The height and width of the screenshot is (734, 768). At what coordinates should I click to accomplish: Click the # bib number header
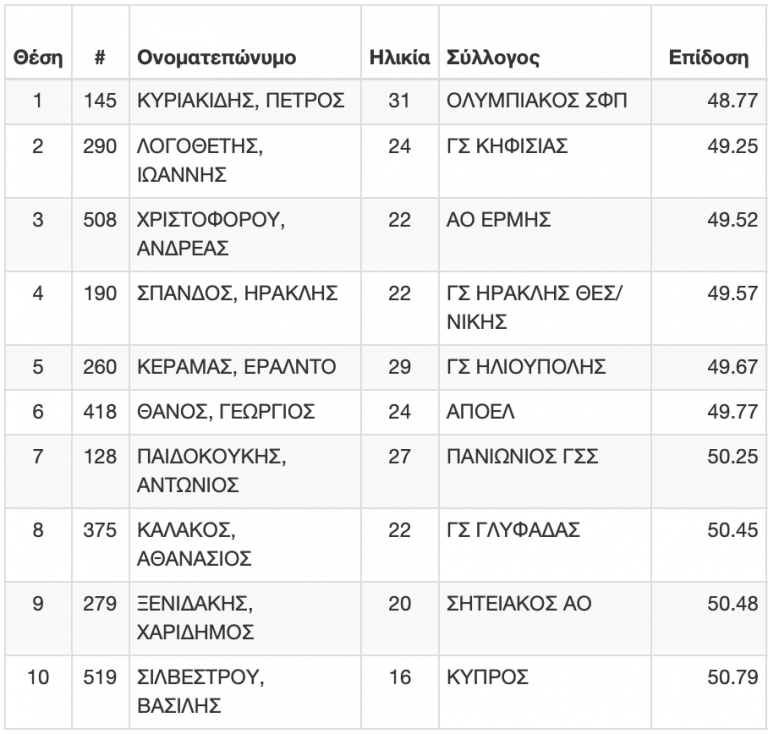tap(100, 57)
